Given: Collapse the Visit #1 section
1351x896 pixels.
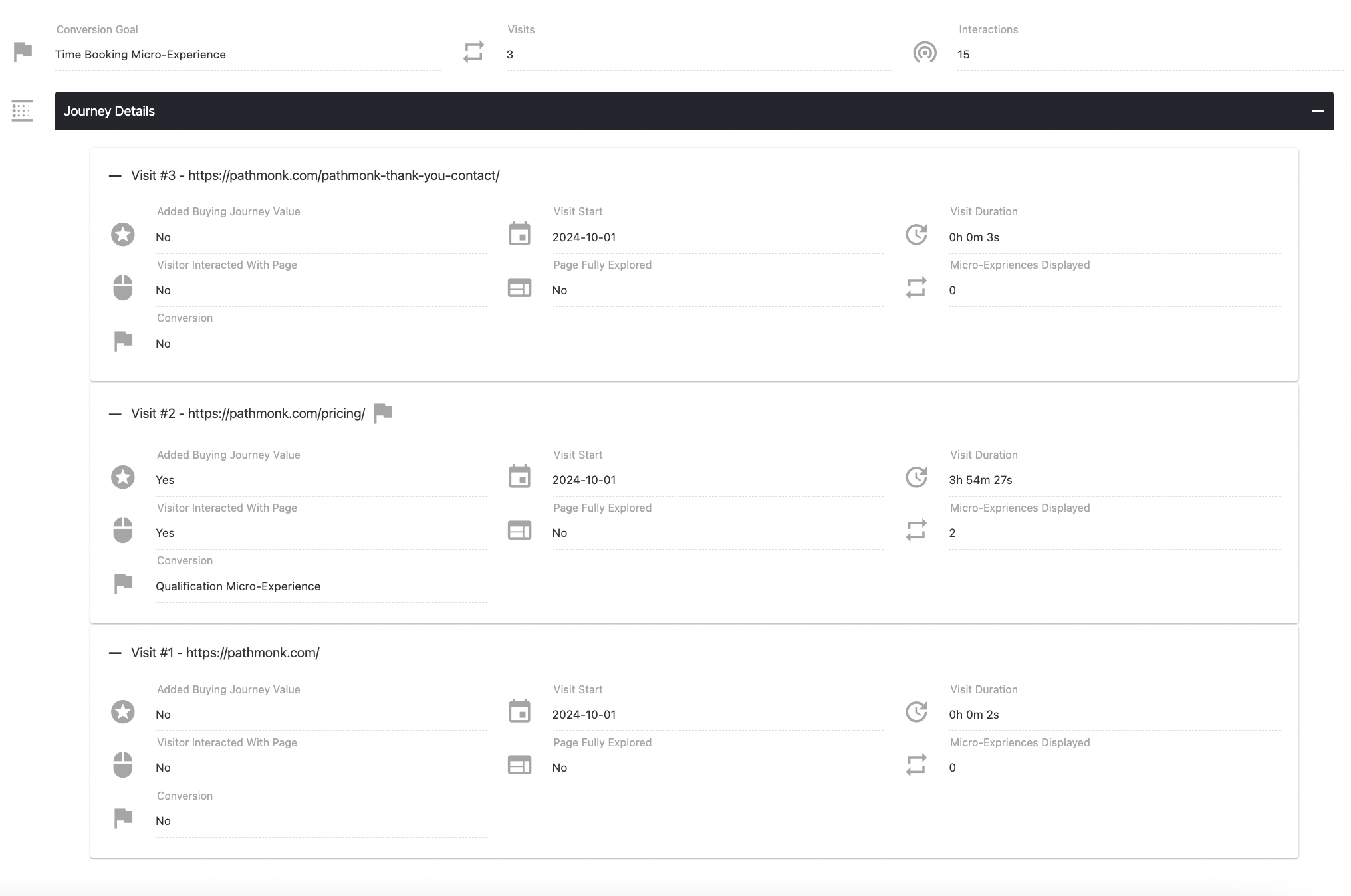Looking at the screenshot, I should [x=115, y=653].
